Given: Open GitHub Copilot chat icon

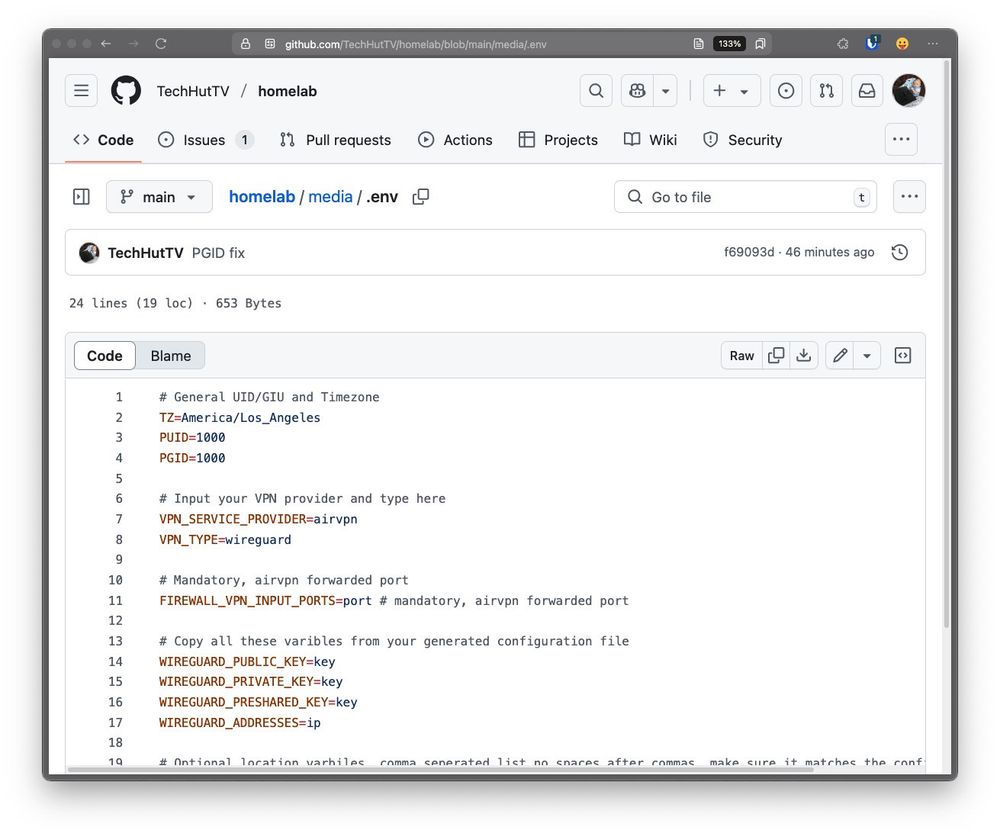Looking at the screenshot, I should point(637,91).
